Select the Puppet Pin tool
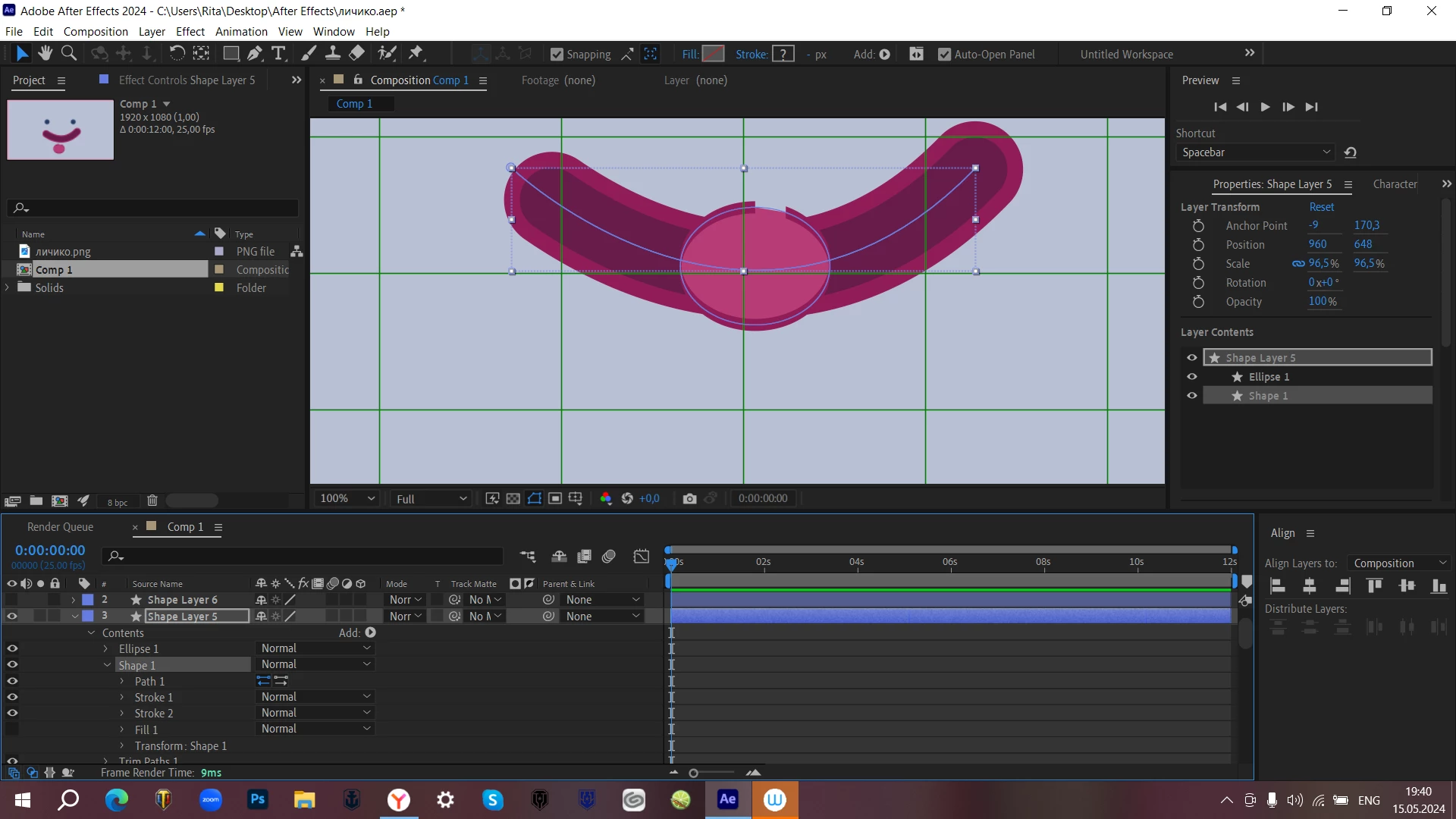1456x819 pixels. pyautogui.click(x=416, y=54)
